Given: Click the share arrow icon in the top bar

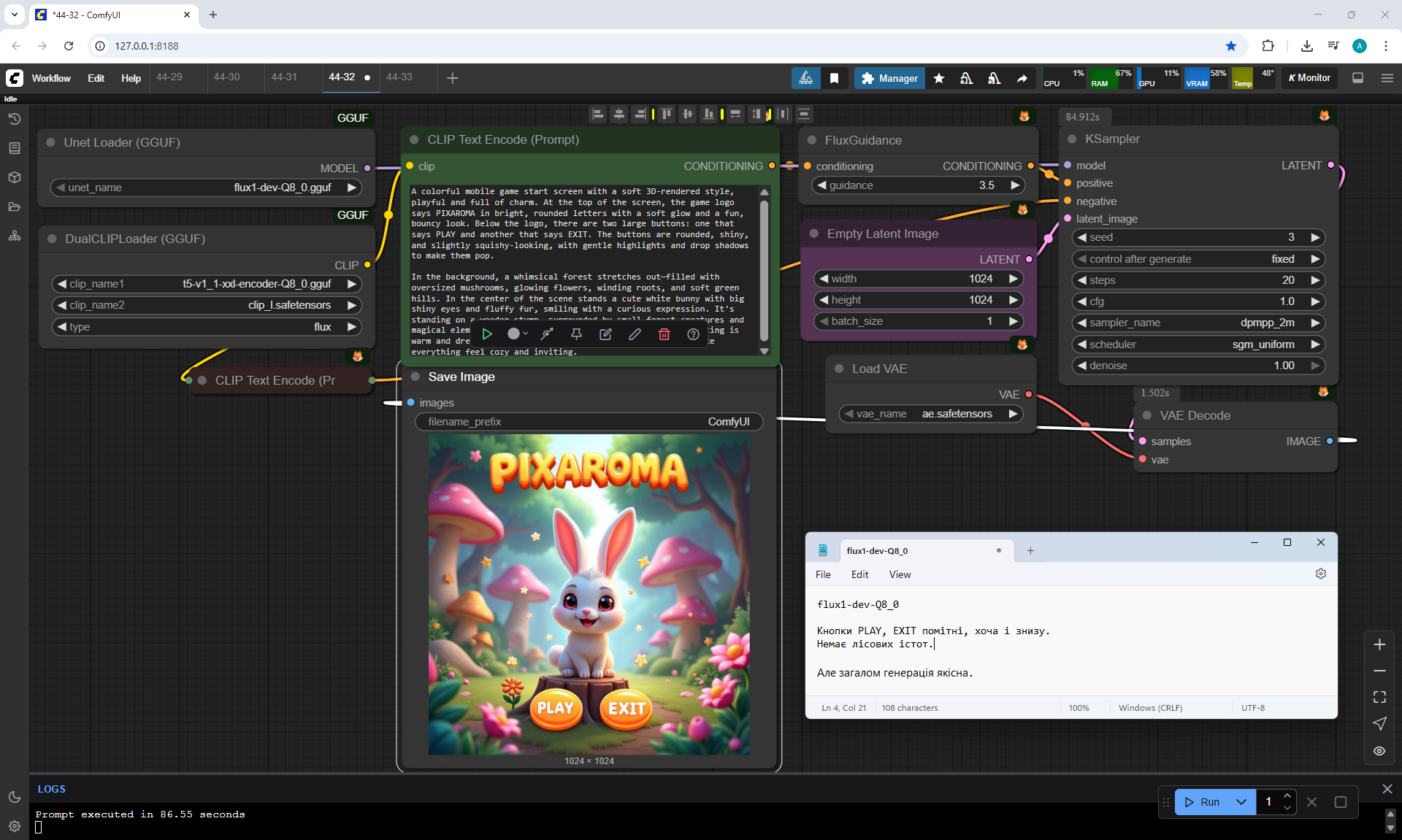Looking at the screenshot, I should [1022, 78].
